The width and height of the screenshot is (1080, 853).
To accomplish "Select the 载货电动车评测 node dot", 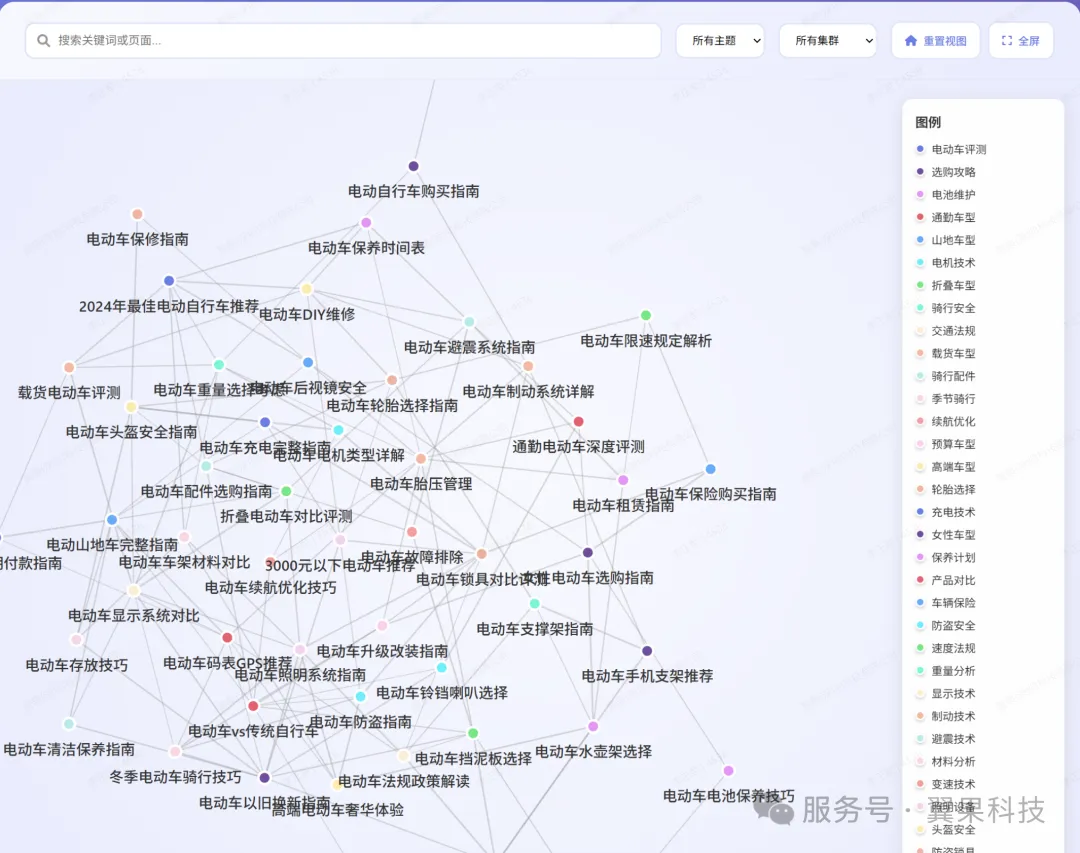I will (69, 367).
